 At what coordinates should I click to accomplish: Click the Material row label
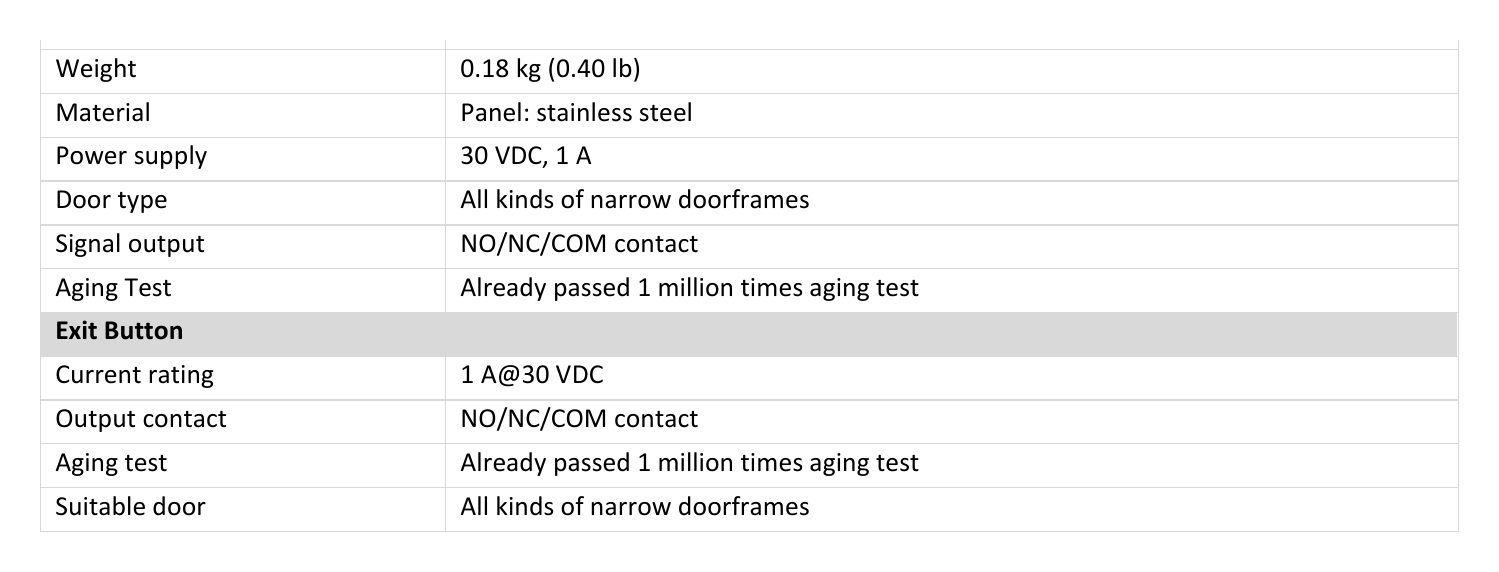[103, 113]
